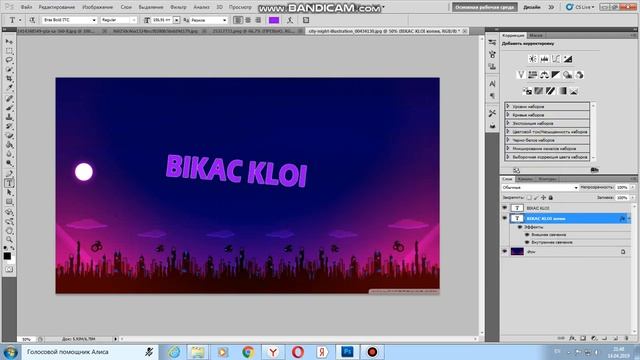Viewport: 640px width, 360px height.
Task: Hide the BIKAC KLOI копия layer
Action: 505,218
